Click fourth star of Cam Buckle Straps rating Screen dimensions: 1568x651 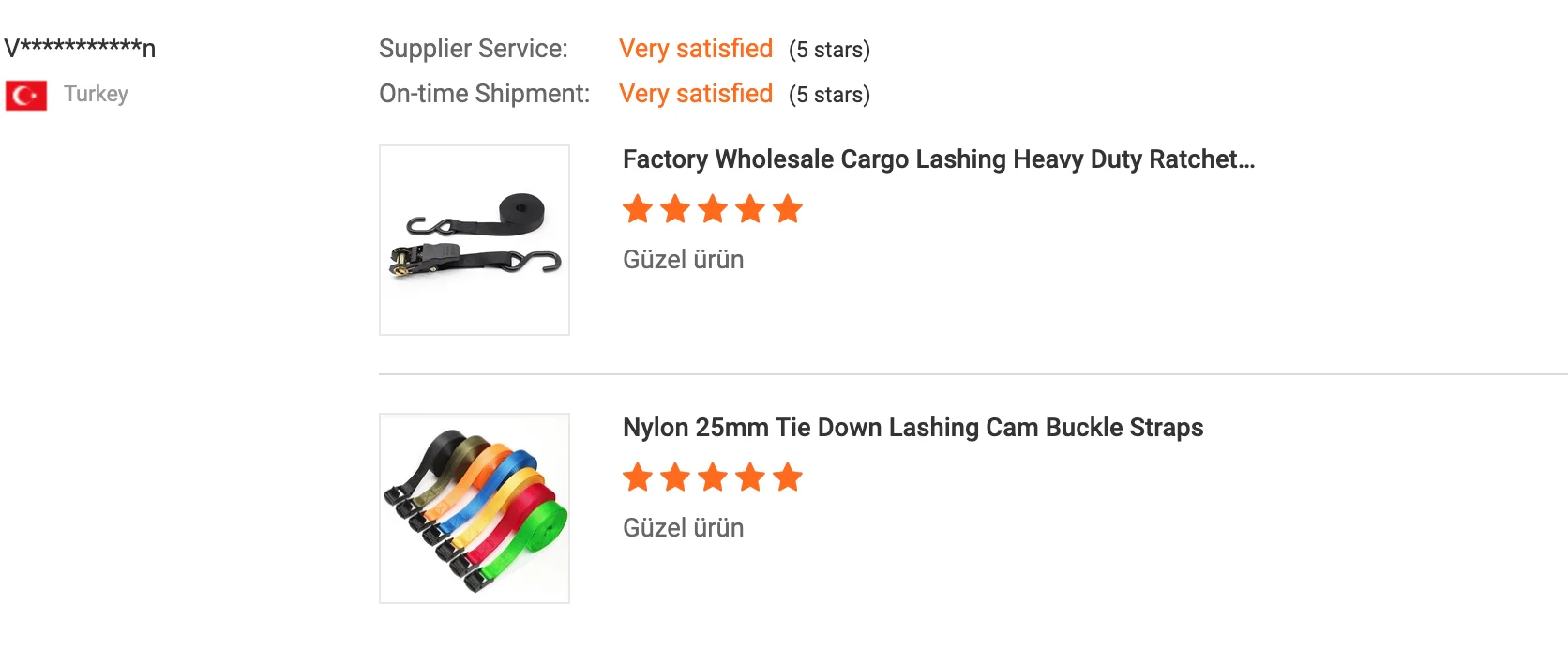point(750,477)
